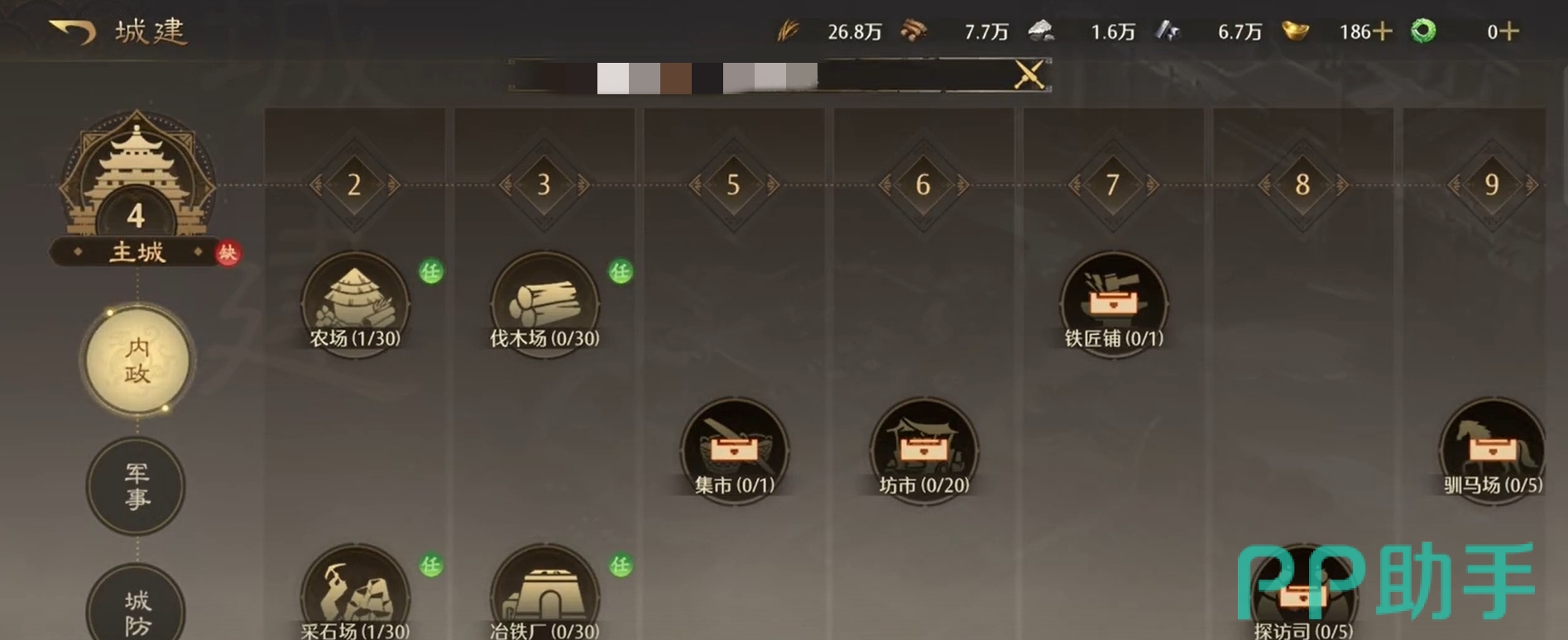Click the green 任 badge on 冶铁厂
The height and width of the screenshot is (640, 1568).
coord(621,566)
